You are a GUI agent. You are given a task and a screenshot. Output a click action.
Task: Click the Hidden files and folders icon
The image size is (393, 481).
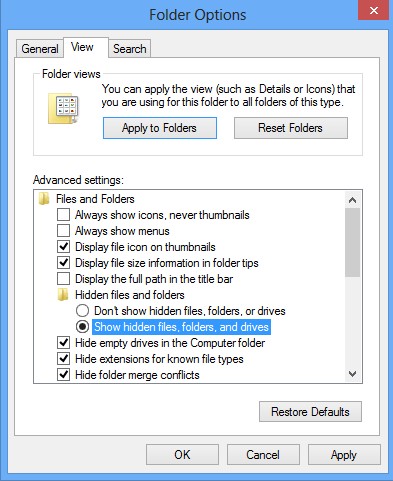coord(63,295)
